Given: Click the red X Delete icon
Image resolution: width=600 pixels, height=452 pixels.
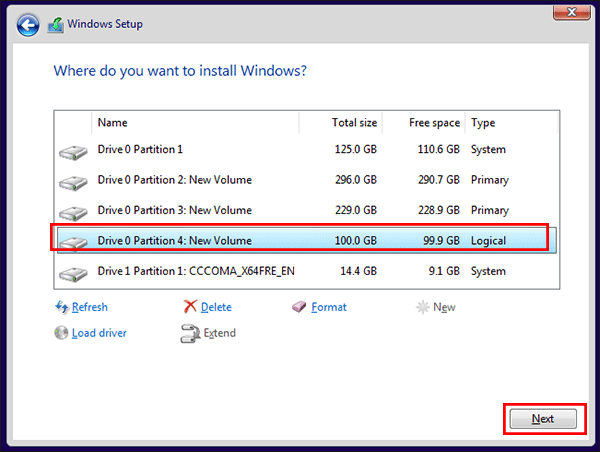Looking at the screenshot, I should 189,307.
